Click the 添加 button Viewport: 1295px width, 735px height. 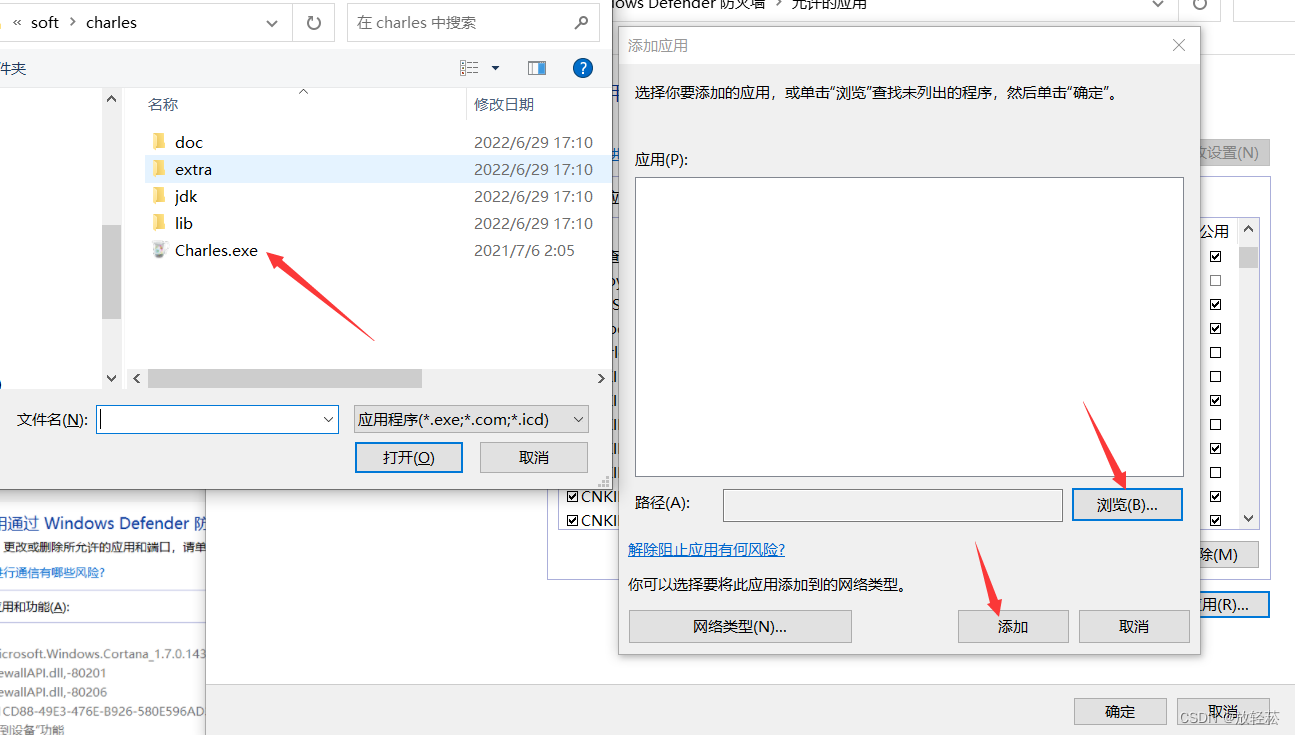click(x=1013, y=627)
